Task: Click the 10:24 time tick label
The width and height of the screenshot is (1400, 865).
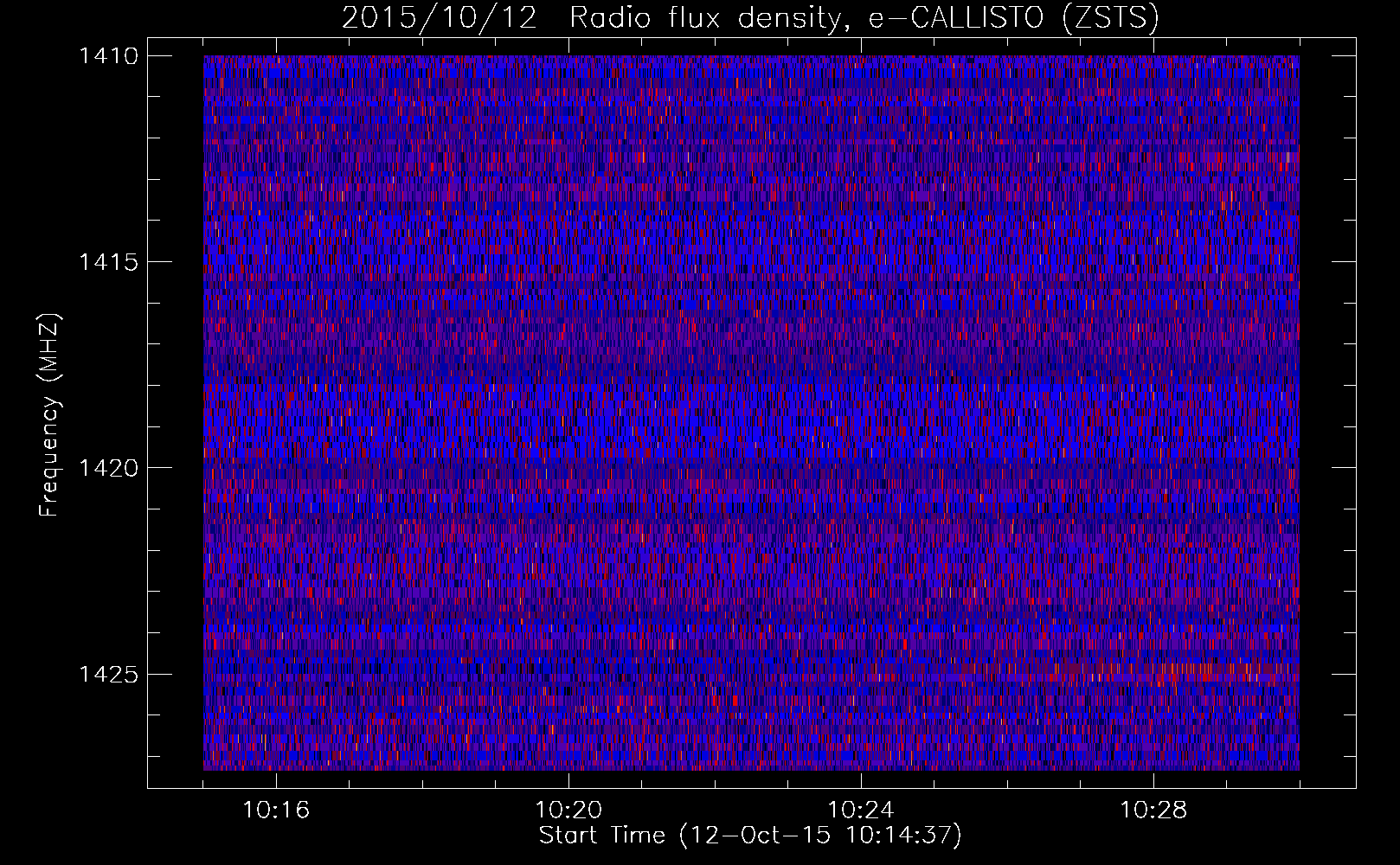Action: point(861,811)
